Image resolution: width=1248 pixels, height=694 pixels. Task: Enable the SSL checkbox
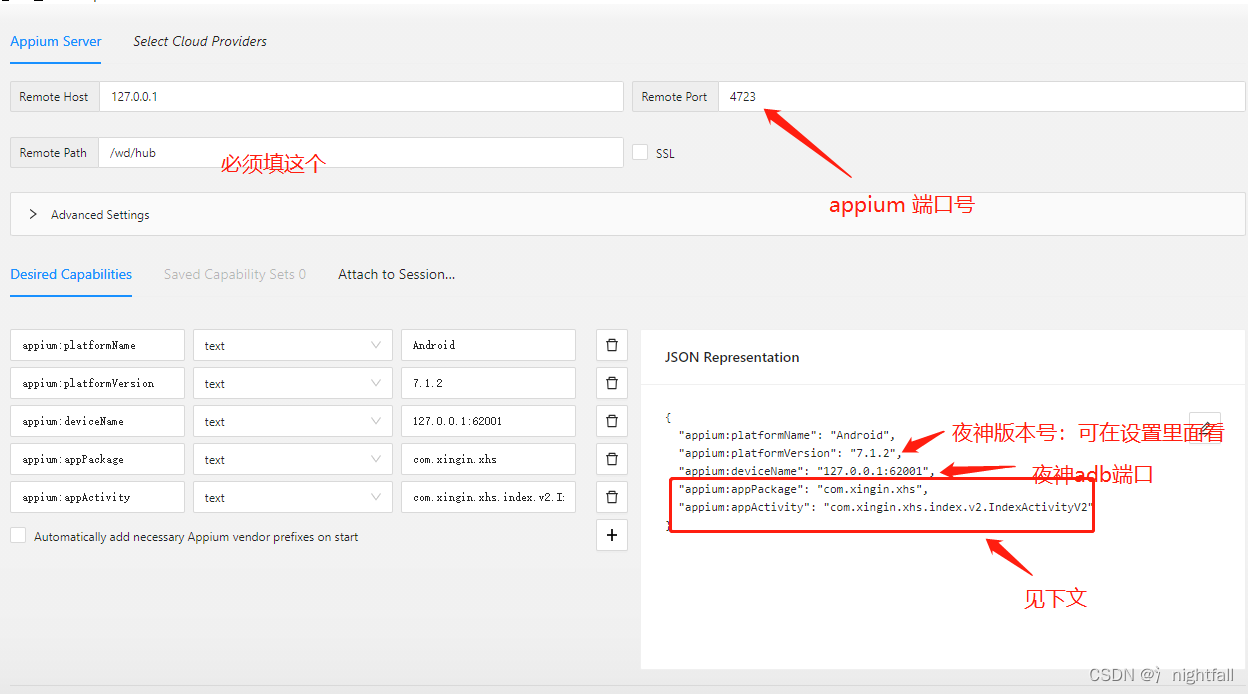click(641, 152)
